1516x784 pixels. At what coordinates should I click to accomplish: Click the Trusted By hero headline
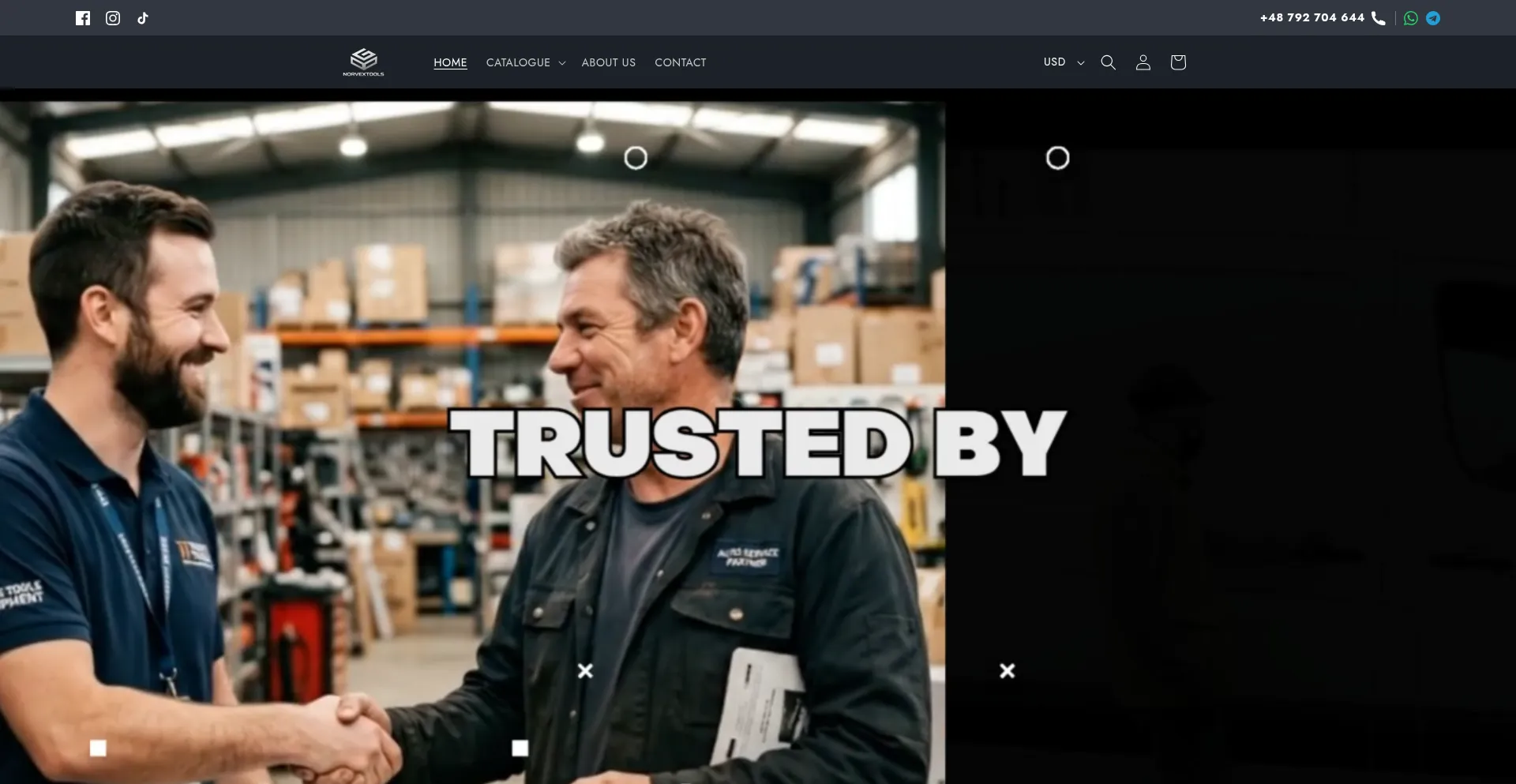click(x=758, y=443)
